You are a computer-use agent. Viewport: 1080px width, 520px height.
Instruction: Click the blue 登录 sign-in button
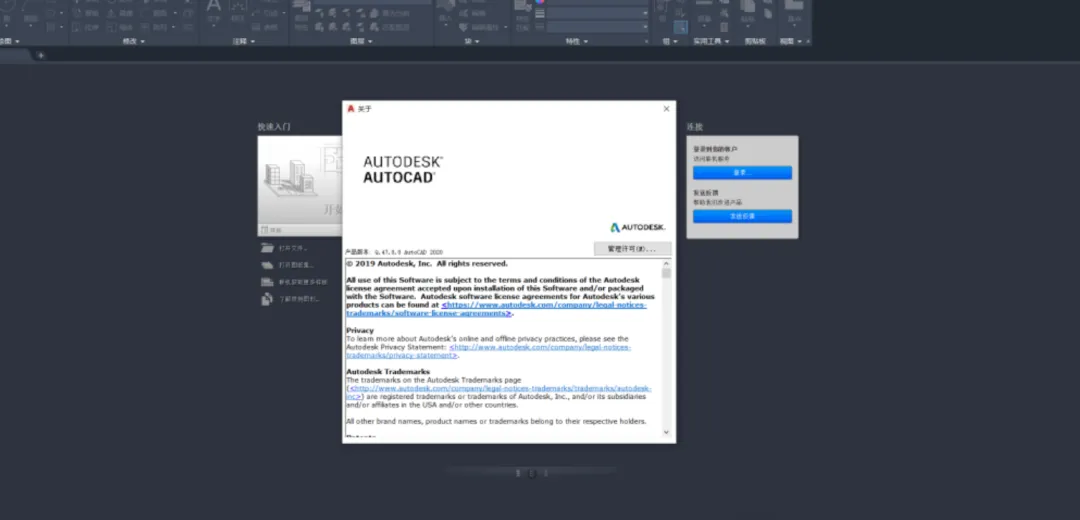click(742, 172)
